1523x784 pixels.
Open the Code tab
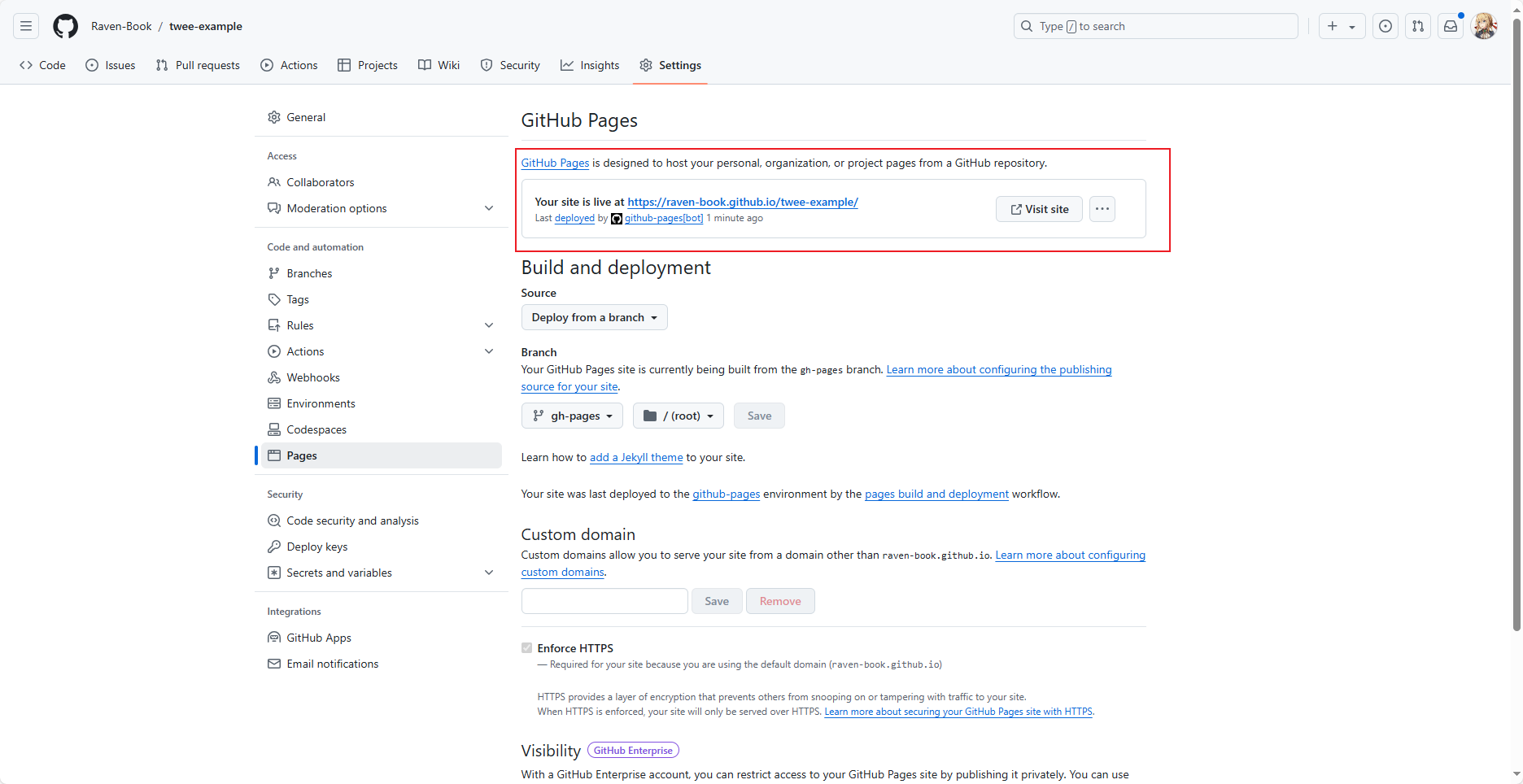coord(42,65)
